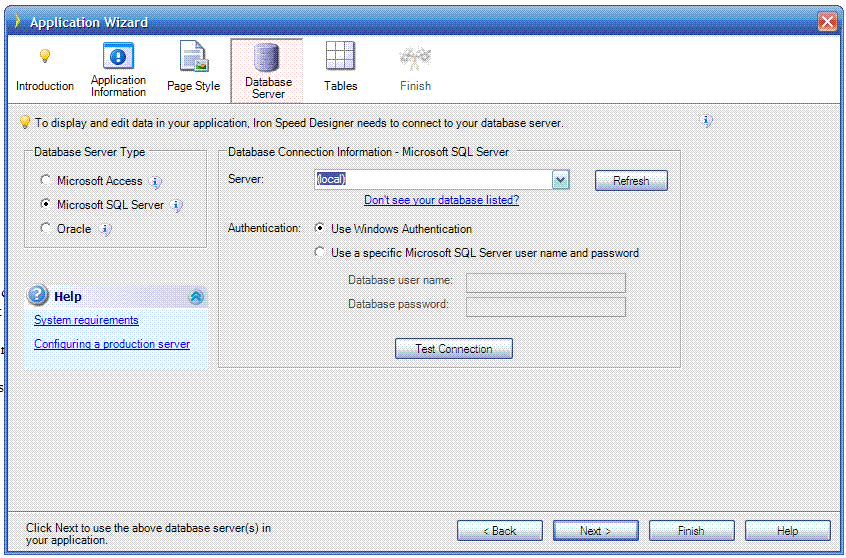
Task: Choose Oracle as the database server type
Action: (x=46, y=228)
